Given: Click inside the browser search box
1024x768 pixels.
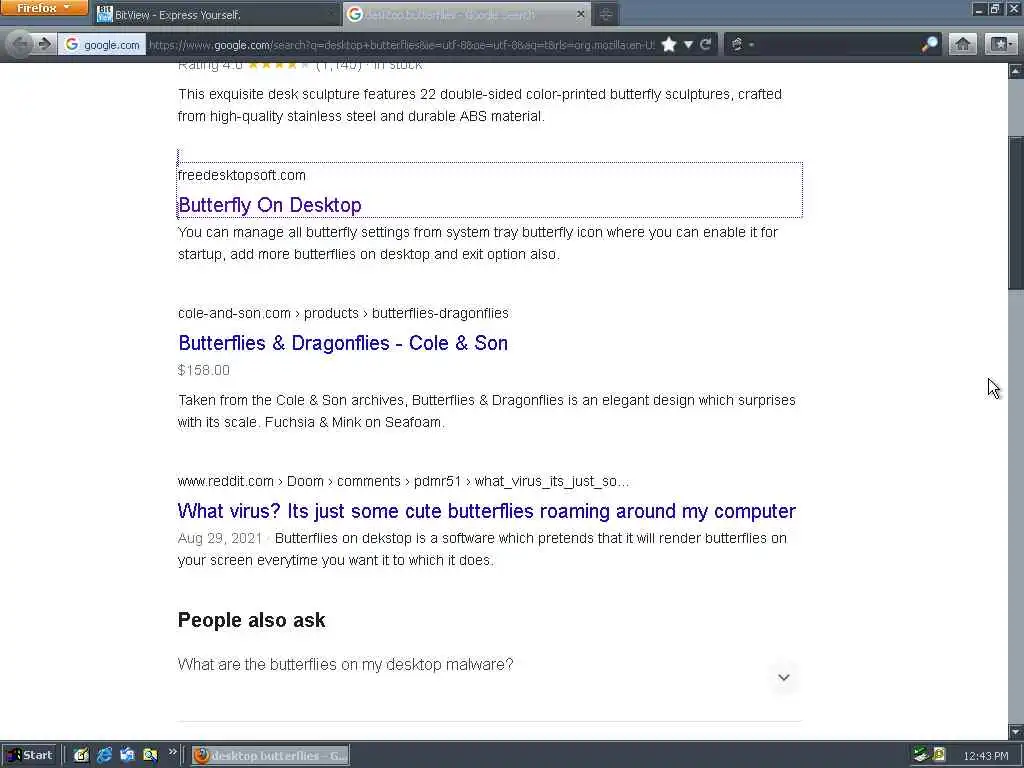Looking at the screenshot, I should [x=839, y=44].
